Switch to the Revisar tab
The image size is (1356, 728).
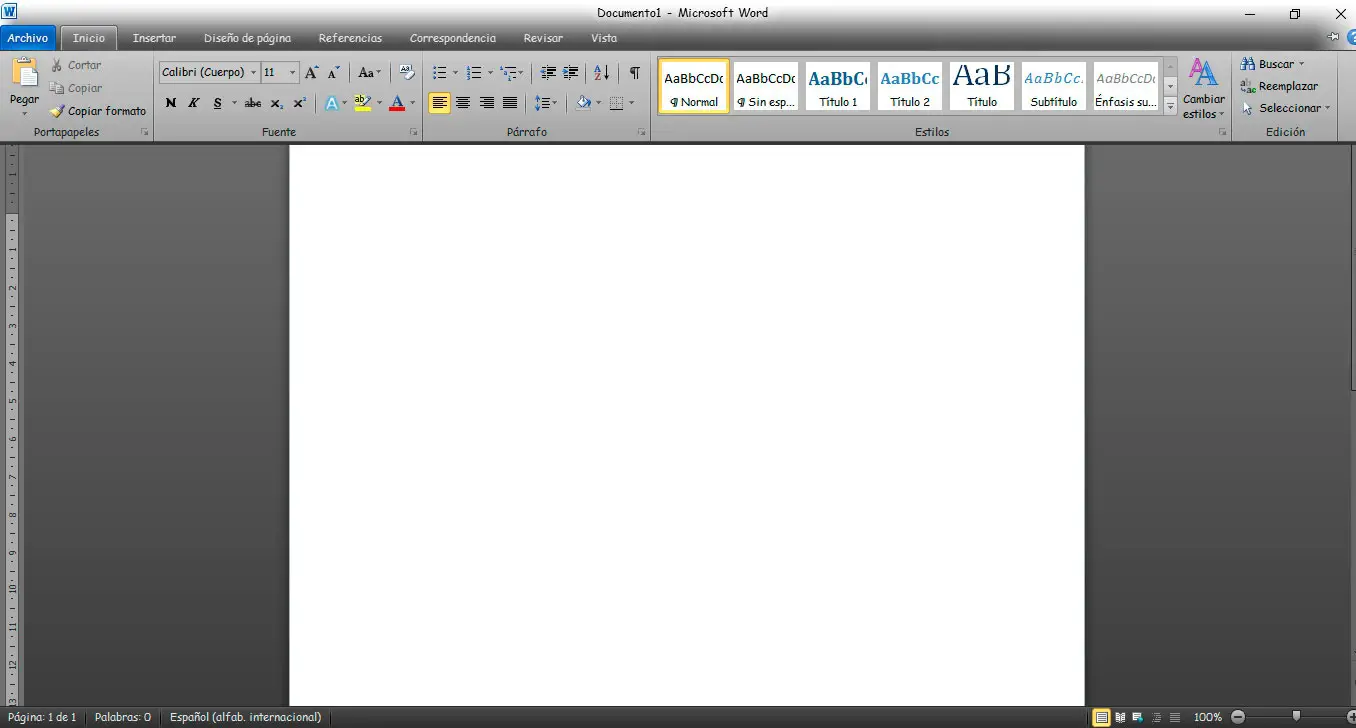541,38
